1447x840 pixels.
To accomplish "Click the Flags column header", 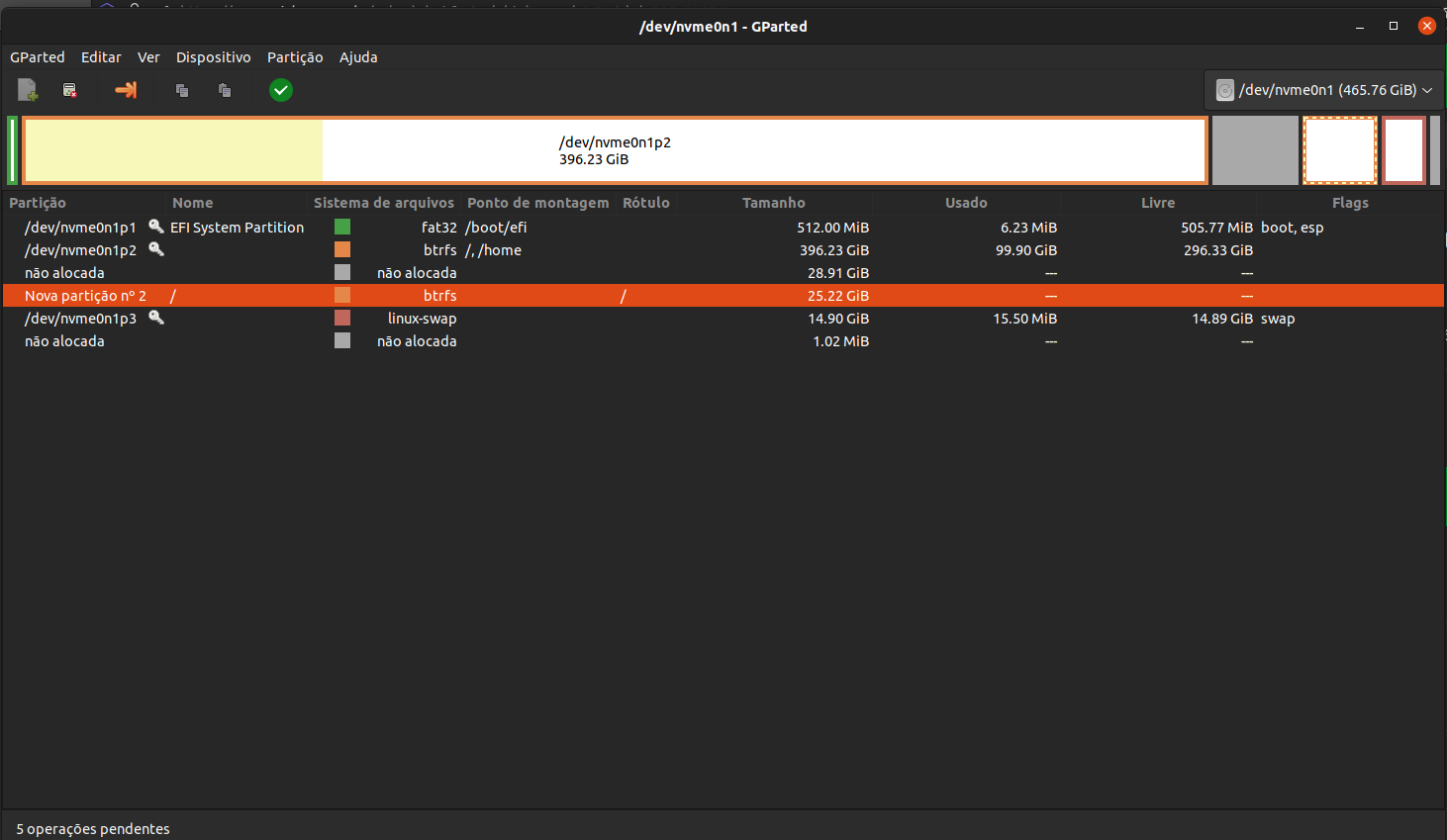I will [1350, 203].
